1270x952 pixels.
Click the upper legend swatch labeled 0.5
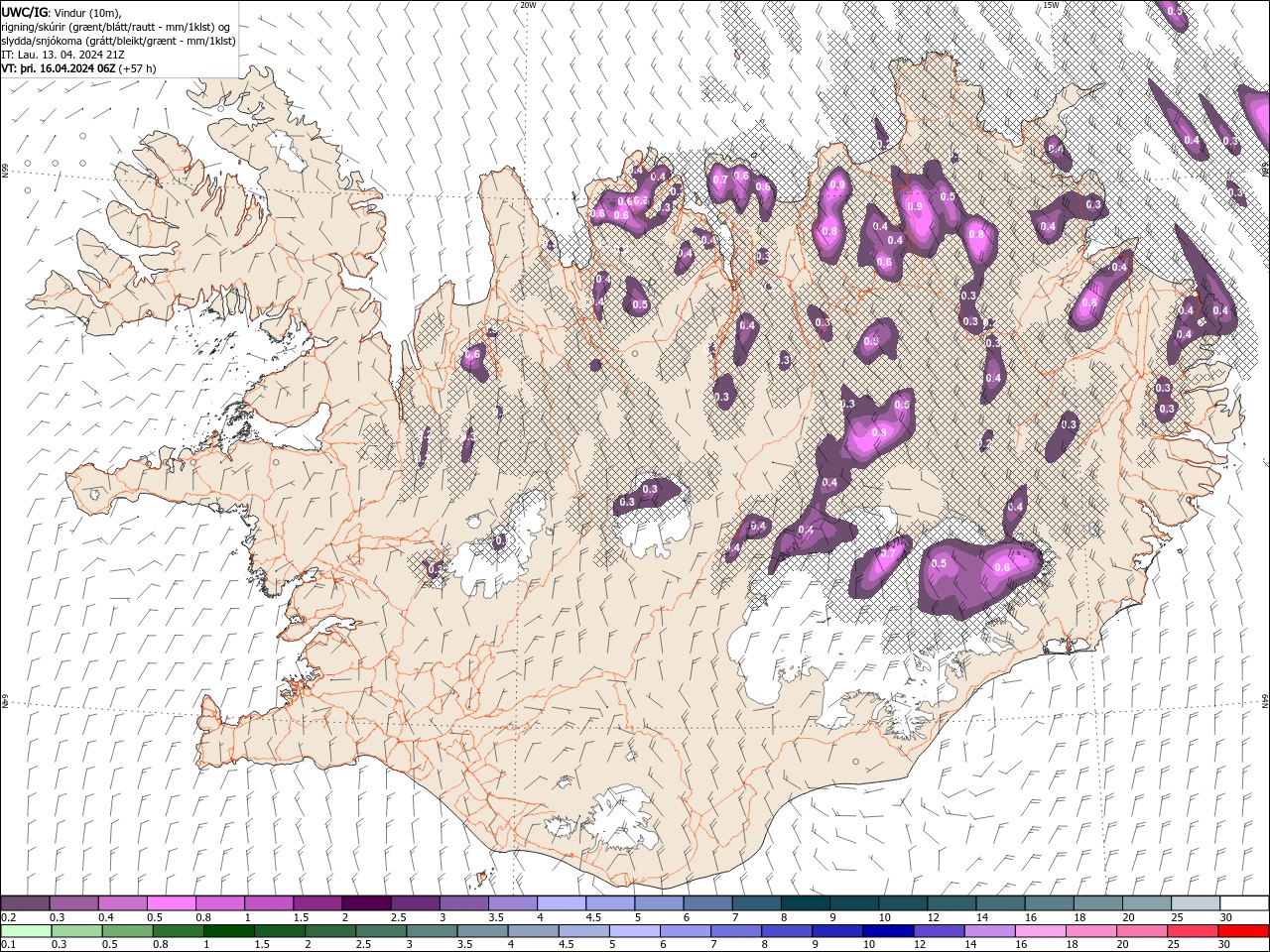click(171, 903)
